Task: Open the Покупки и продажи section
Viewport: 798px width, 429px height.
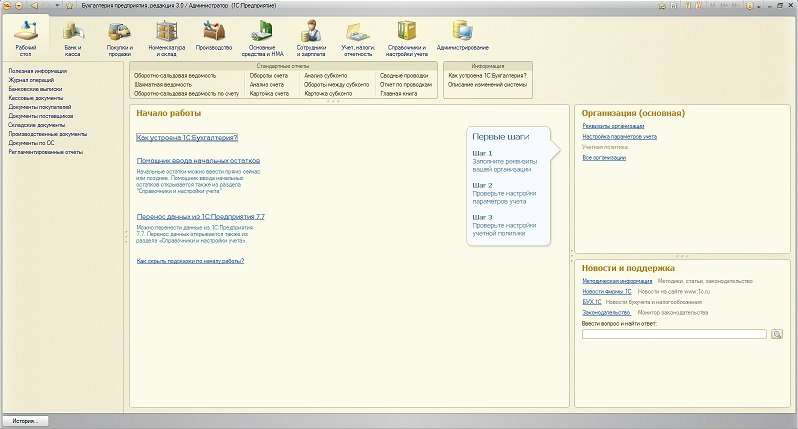Action: (120, 39)
